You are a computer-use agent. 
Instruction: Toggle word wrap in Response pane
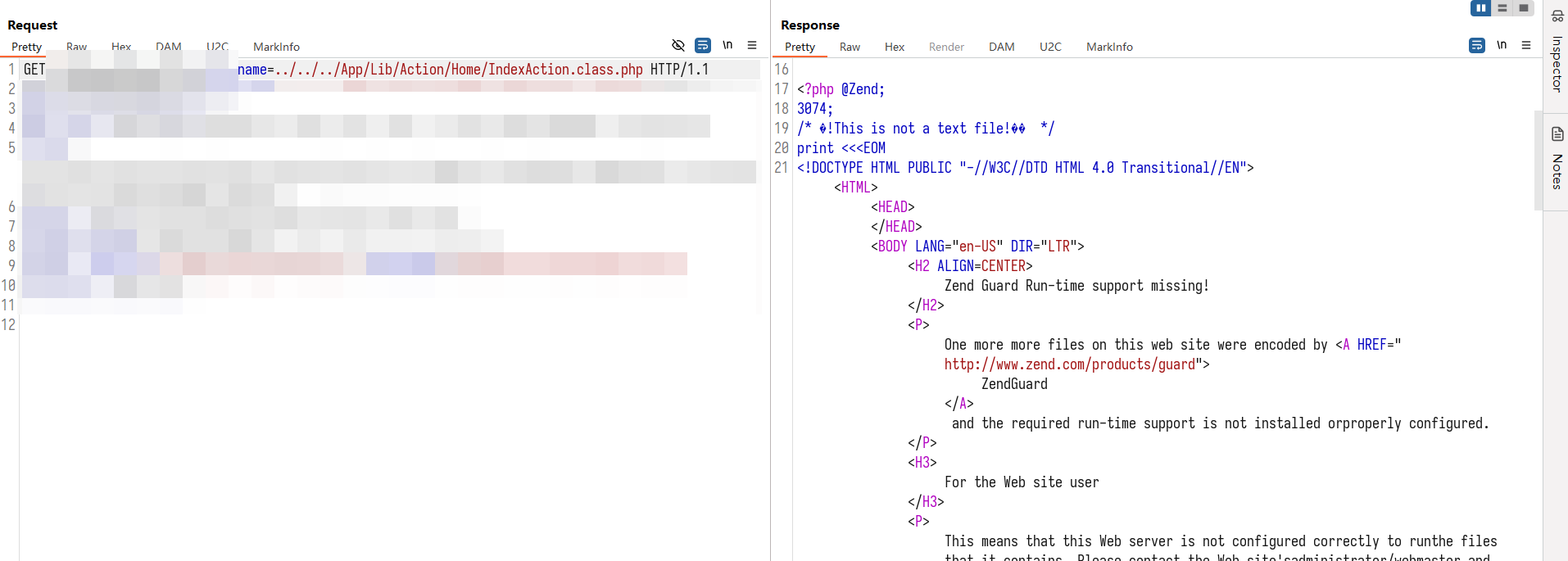click(x=1476, y=45)
